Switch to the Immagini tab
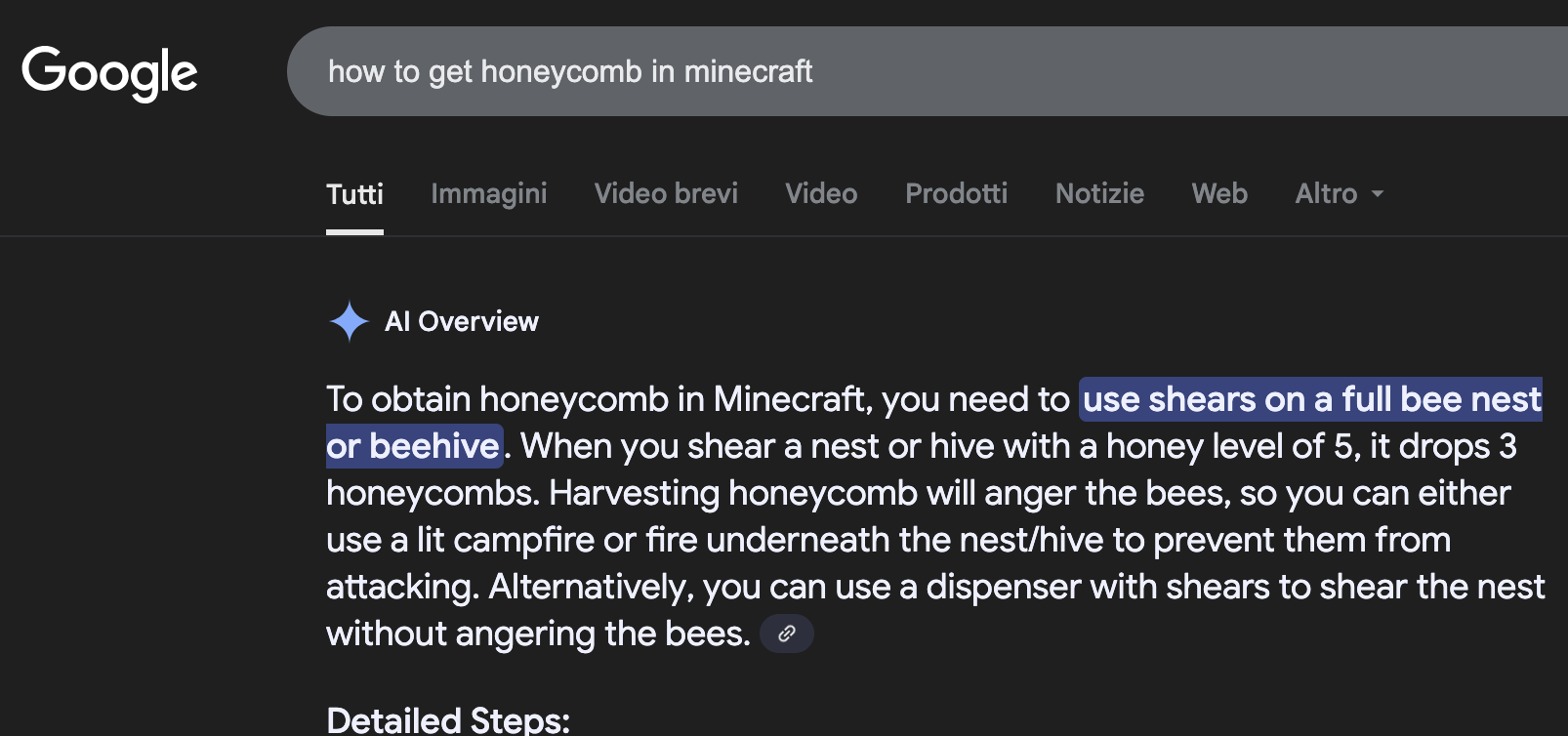Image resolution: width=1568 pixels, height=736 pixels. click(488, 194)
